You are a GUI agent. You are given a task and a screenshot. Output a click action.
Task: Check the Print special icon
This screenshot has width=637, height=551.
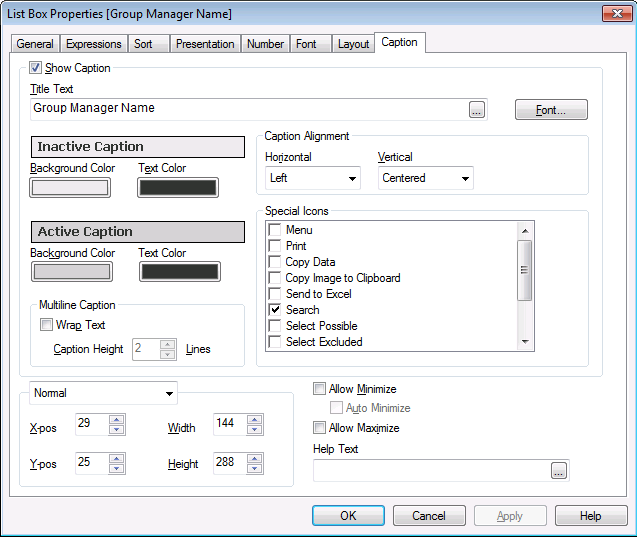[x=275, y=246]
